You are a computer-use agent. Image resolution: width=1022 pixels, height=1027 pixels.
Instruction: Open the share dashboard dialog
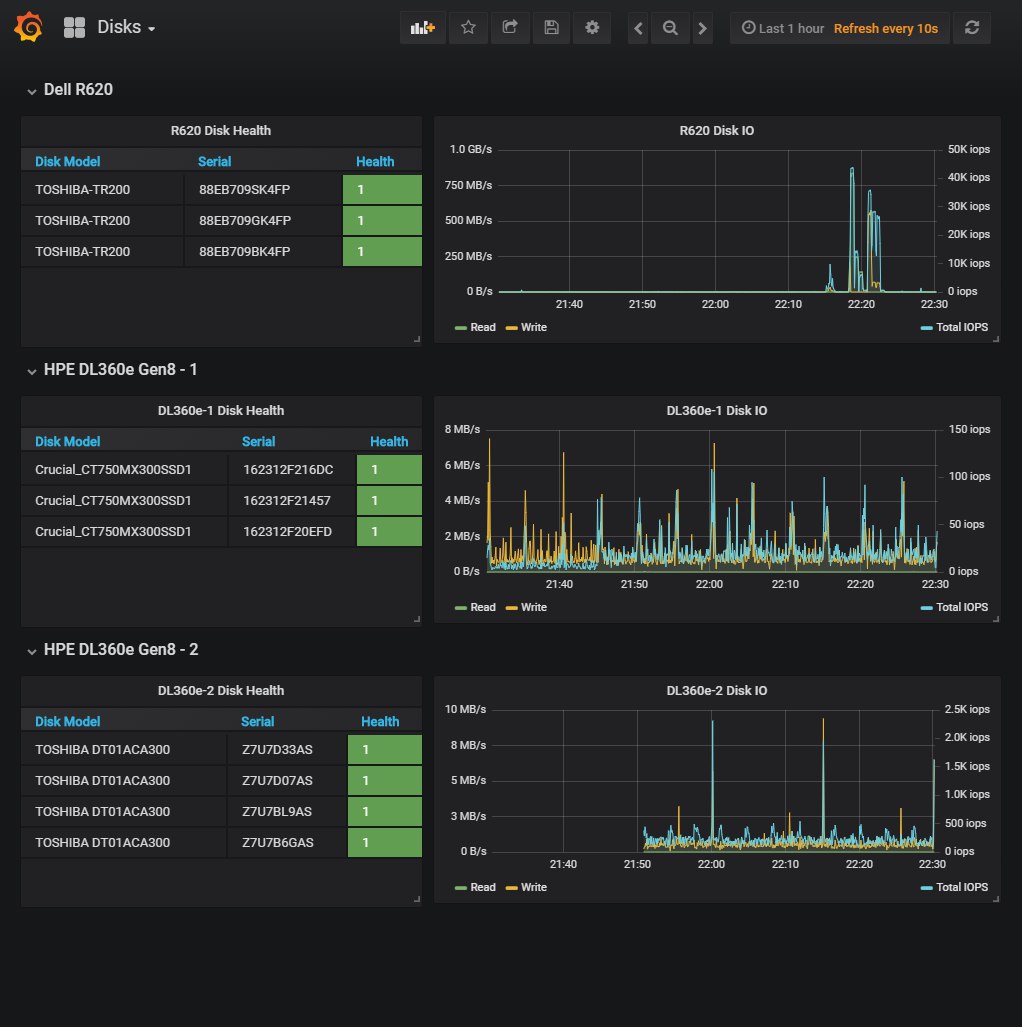coord(510,28)
